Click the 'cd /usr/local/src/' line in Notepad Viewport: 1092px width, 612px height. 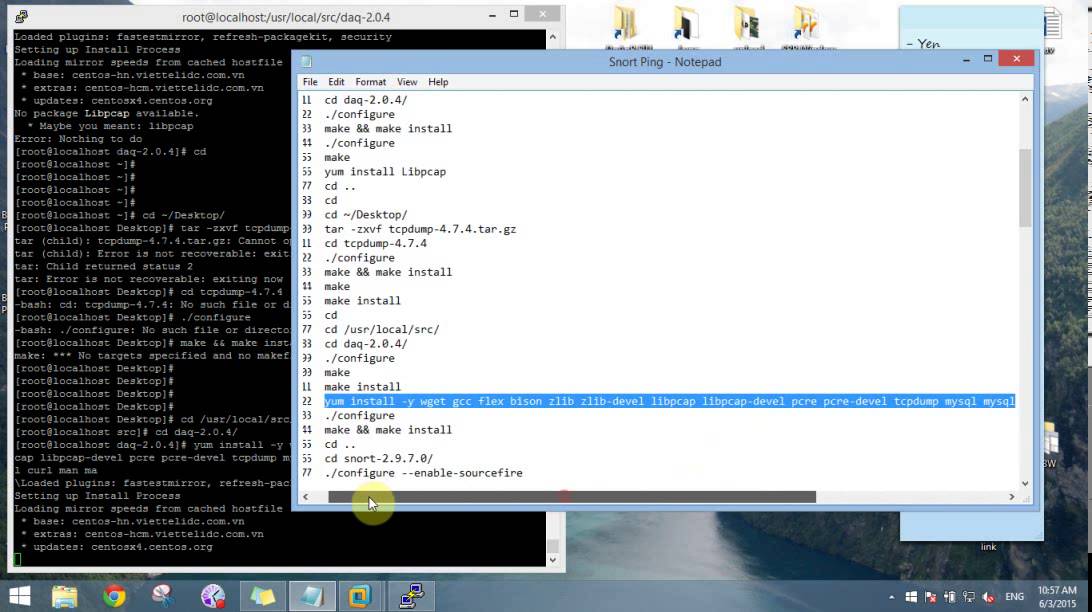pos(382,330)
